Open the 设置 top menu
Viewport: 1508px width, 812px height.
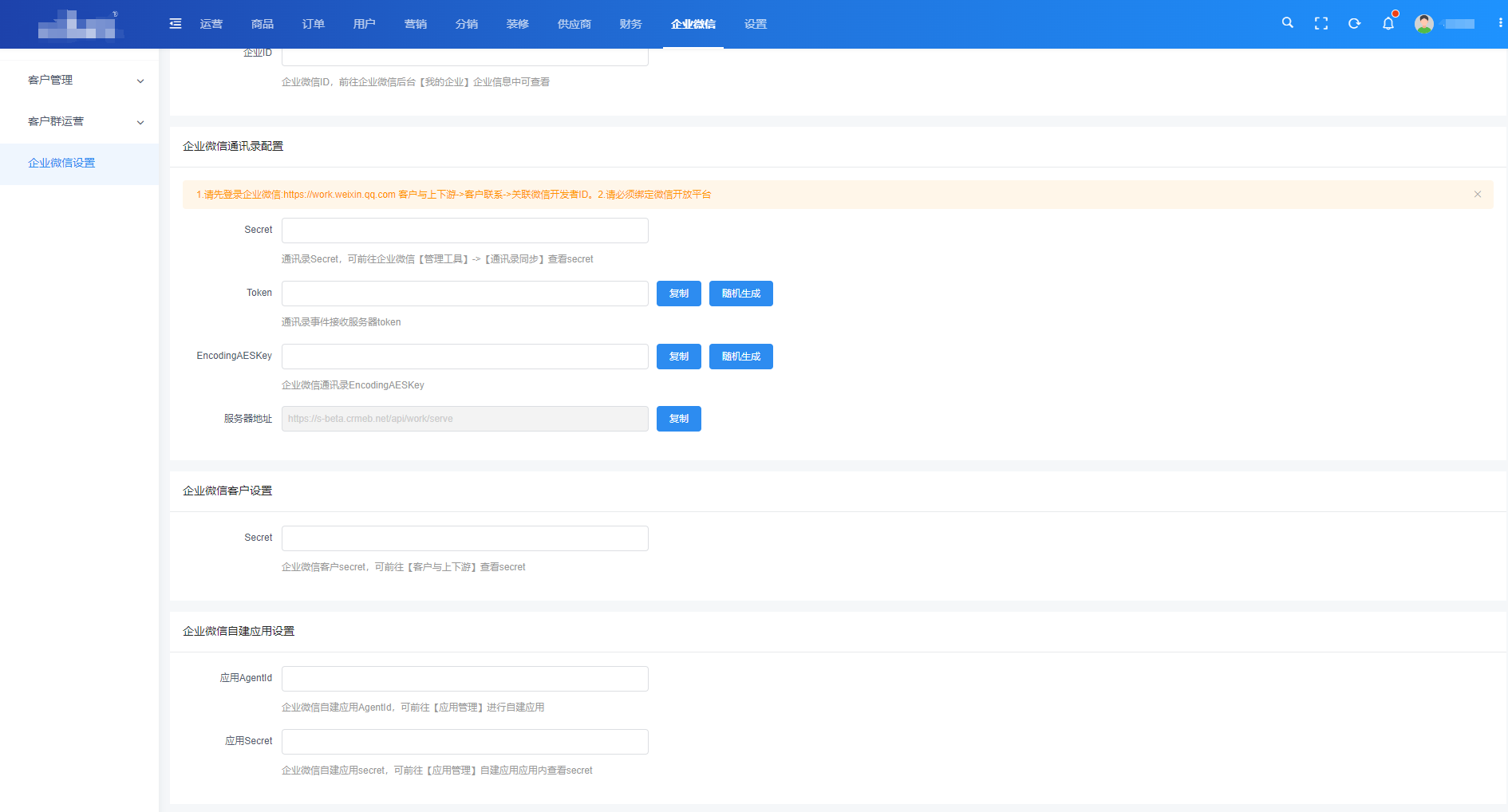(x=756, y=24)
